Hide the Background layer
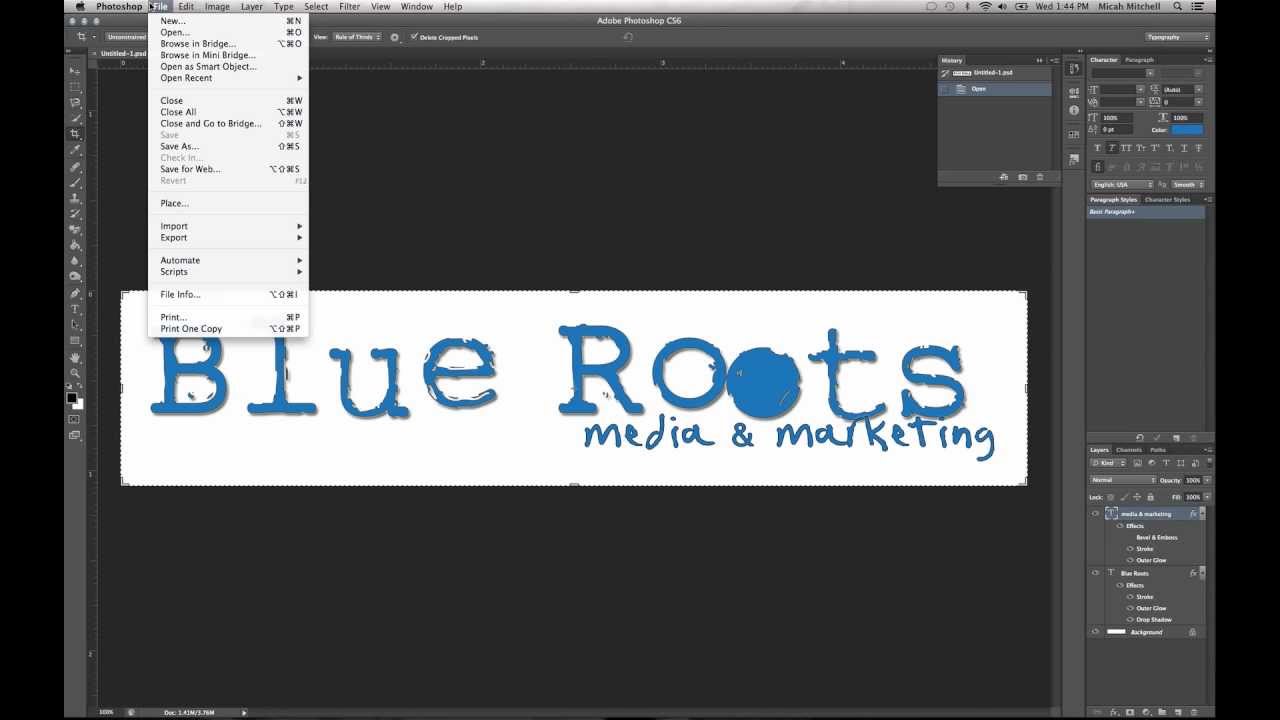This screenshot has width=1280, height=720. click(1096, 632)
